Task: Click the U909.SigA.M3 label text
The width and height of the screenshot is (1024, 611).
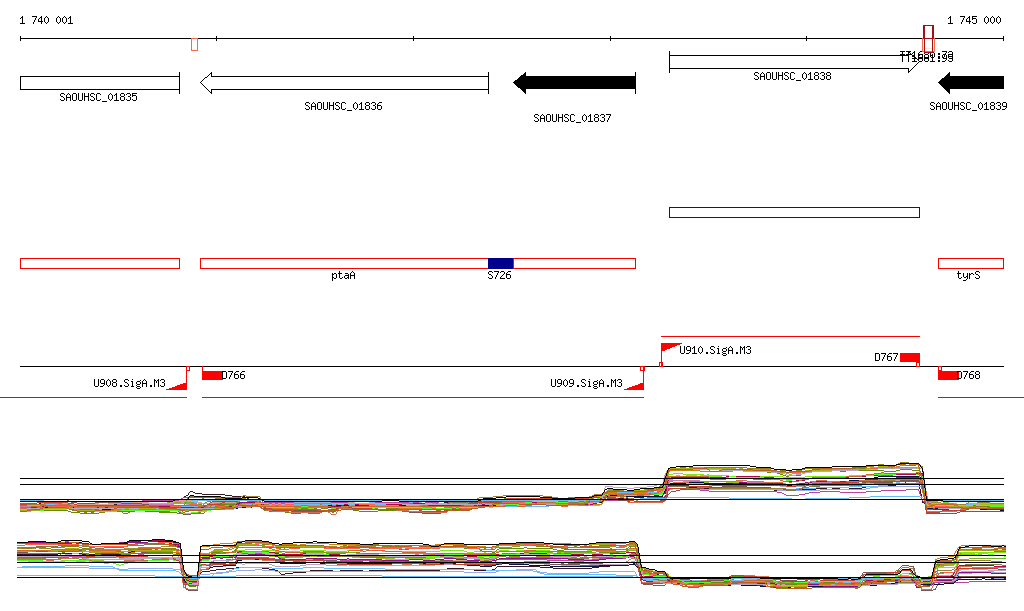Action: (586, 383)
